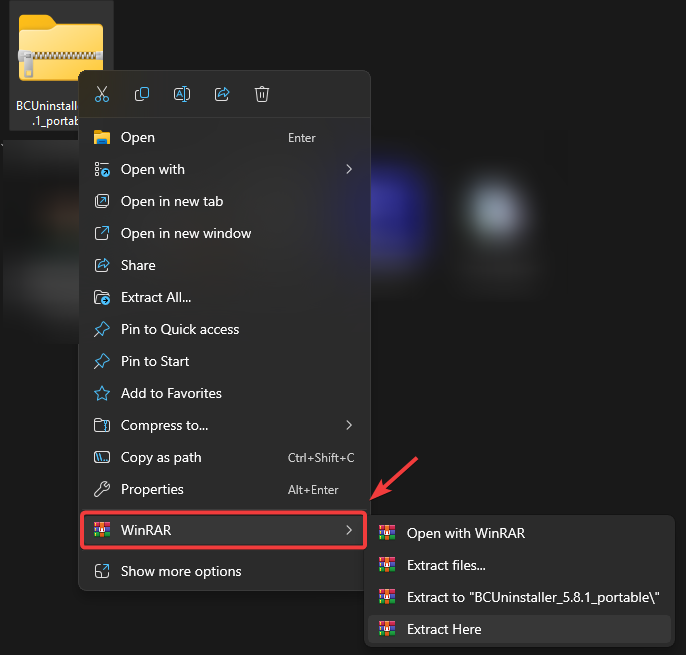Viewport: 686px width, 655px height.
Task: Choose Open in new window
Action: point(224,233)
